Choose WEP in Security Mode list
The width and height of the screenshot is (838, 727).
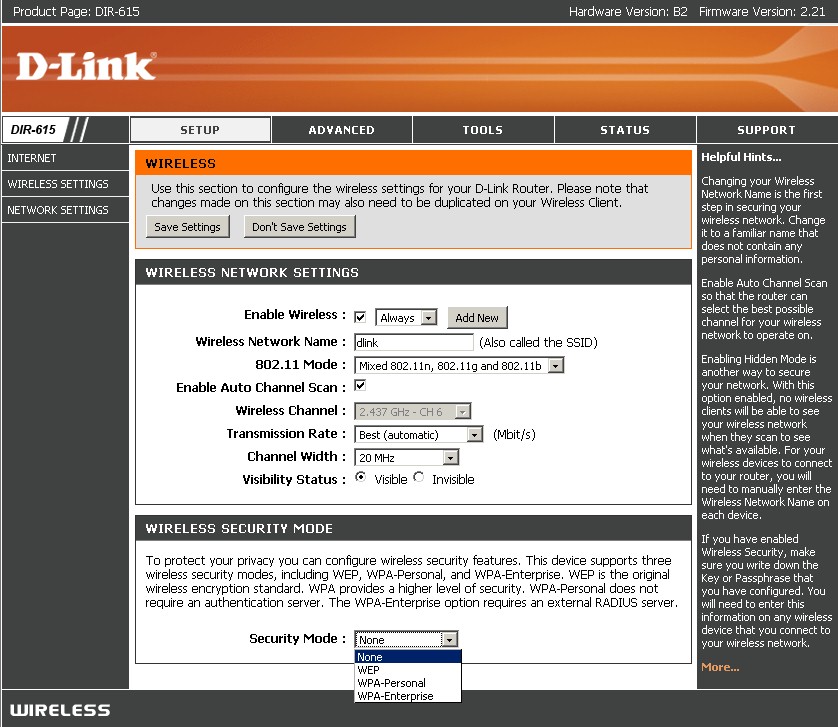(x=408, y=670)
